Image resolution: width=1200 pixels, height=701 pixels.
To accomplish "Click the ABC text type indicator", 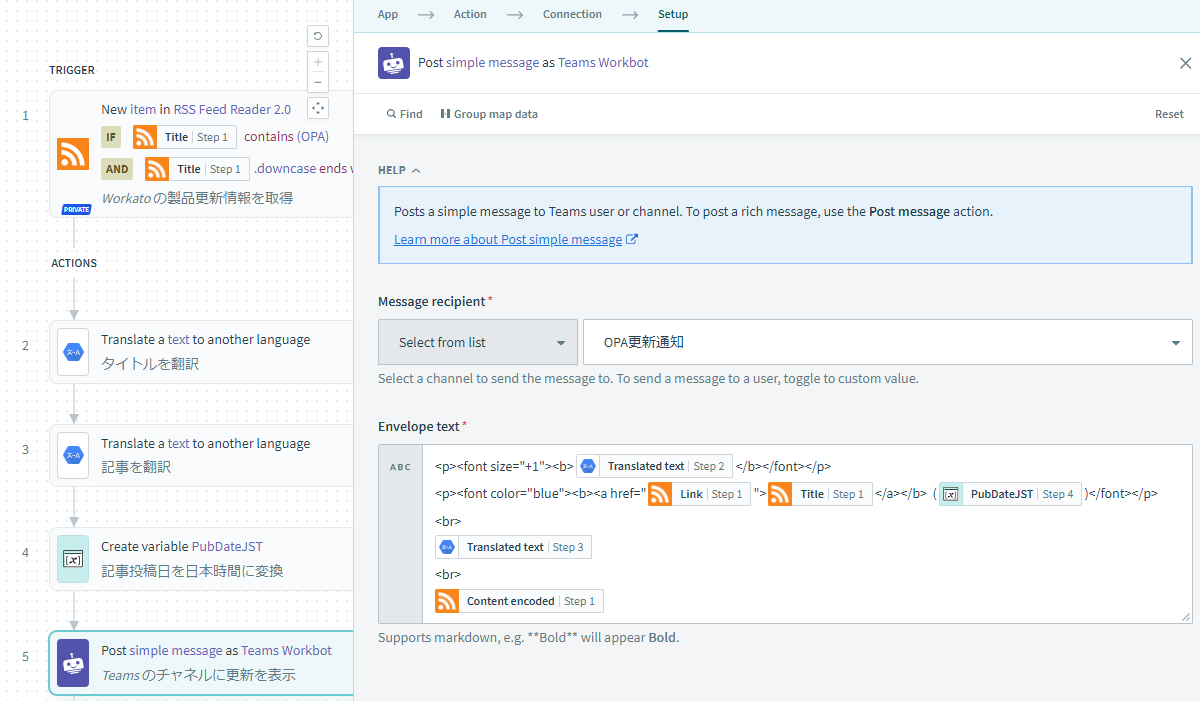I will 400,467.
